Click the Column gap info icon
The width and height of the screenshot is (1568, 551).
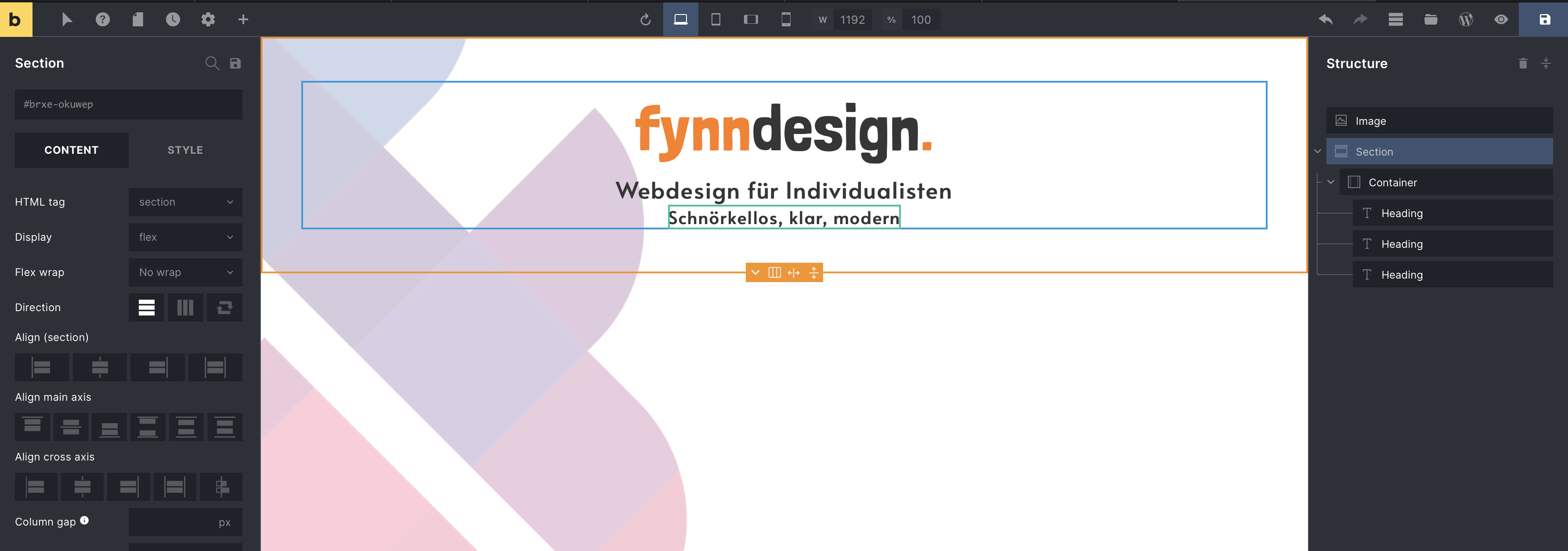click(85, 521)
